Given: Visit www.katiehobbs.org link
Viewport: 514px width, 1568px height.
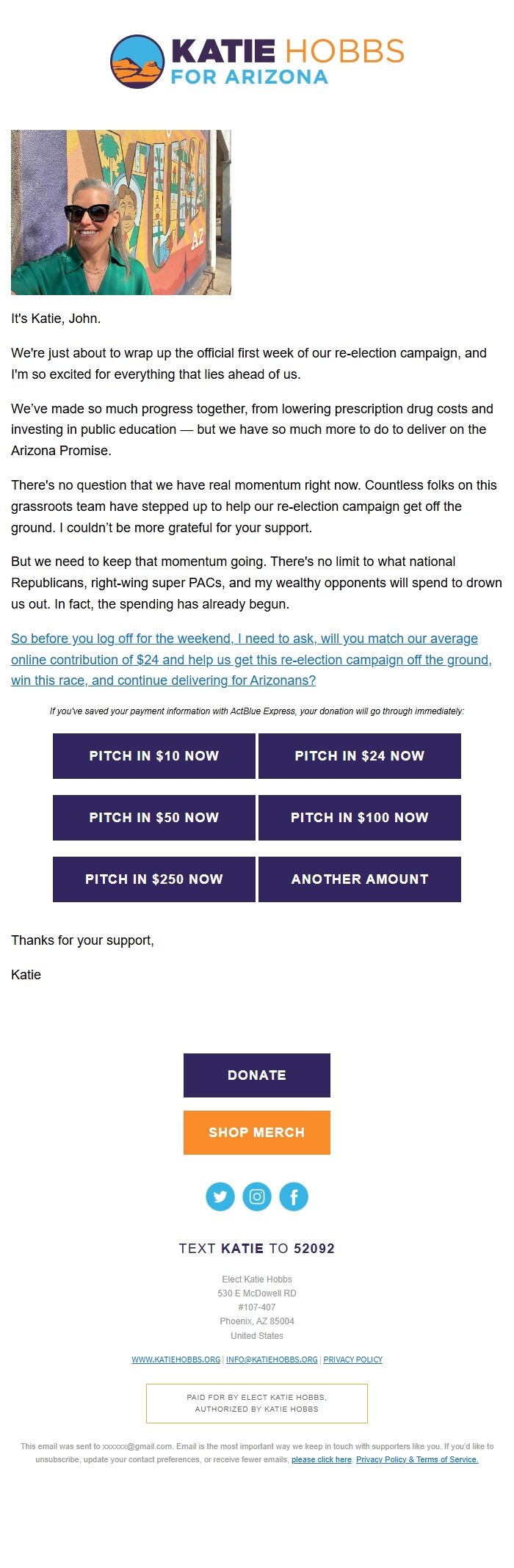Looking at the screenshot, I should (x=176, y=1360).
